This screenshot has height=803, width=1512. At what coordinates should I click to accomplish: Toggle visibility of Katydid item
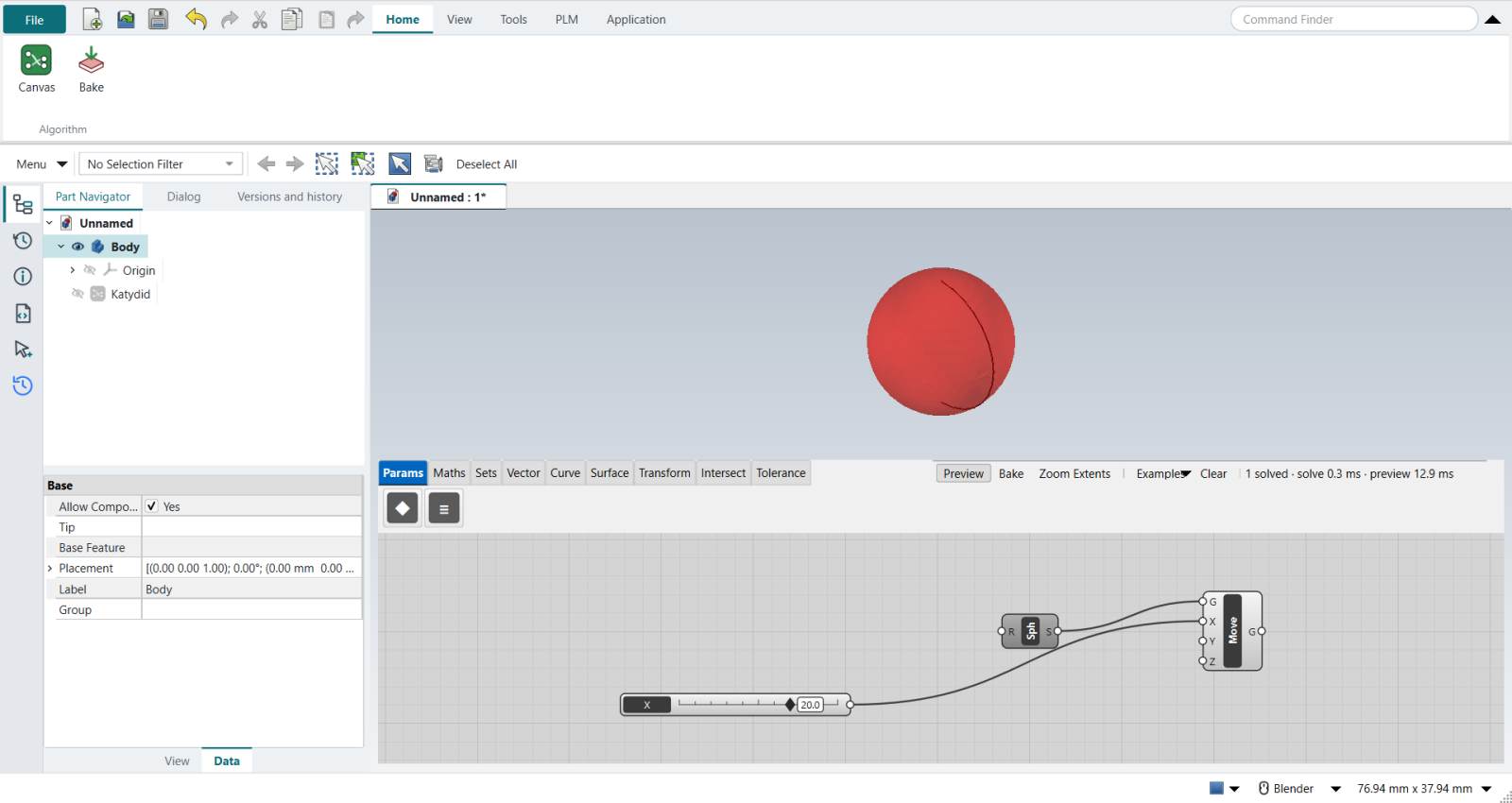(x=77, y=294)
